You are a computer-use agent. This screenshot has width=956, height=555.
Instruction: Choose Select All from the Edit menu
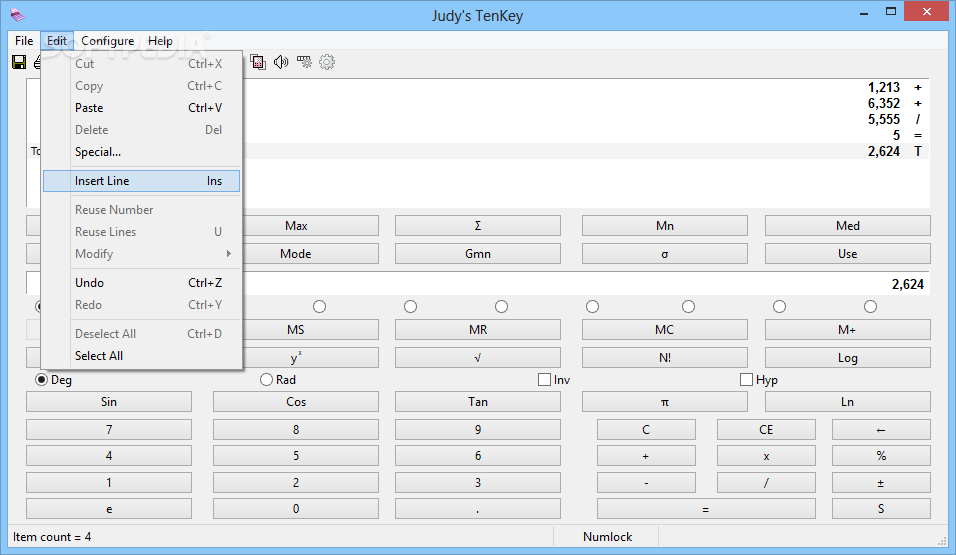pyautogui.click(x=141, y=356)
